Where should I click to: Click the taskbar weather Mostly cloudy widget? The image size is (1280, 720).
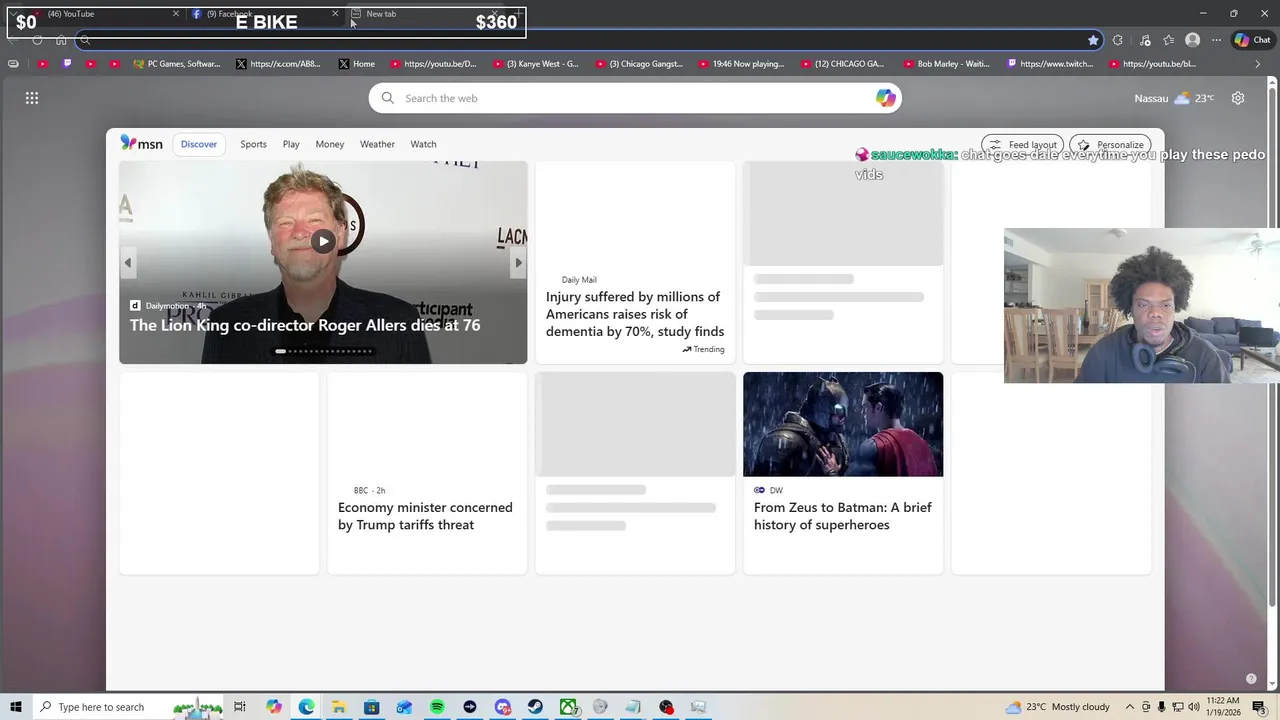click(x=1058, y=707)
